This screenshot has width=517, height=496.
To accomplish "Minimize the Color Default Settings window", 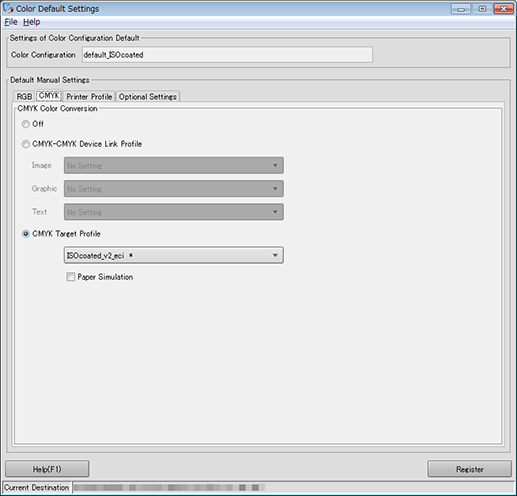I will 461,9.
